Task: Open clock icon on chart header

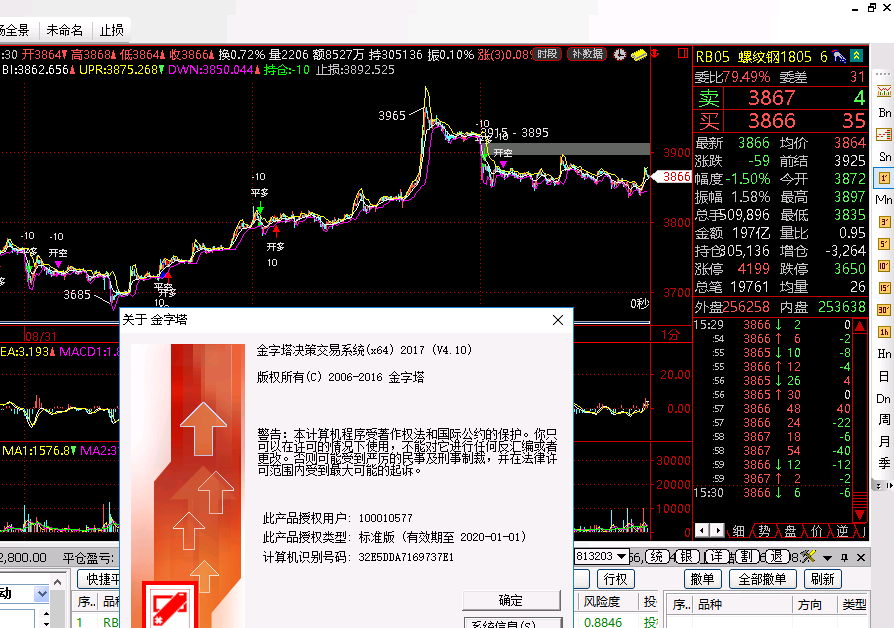Action: (x=620, y=55)
